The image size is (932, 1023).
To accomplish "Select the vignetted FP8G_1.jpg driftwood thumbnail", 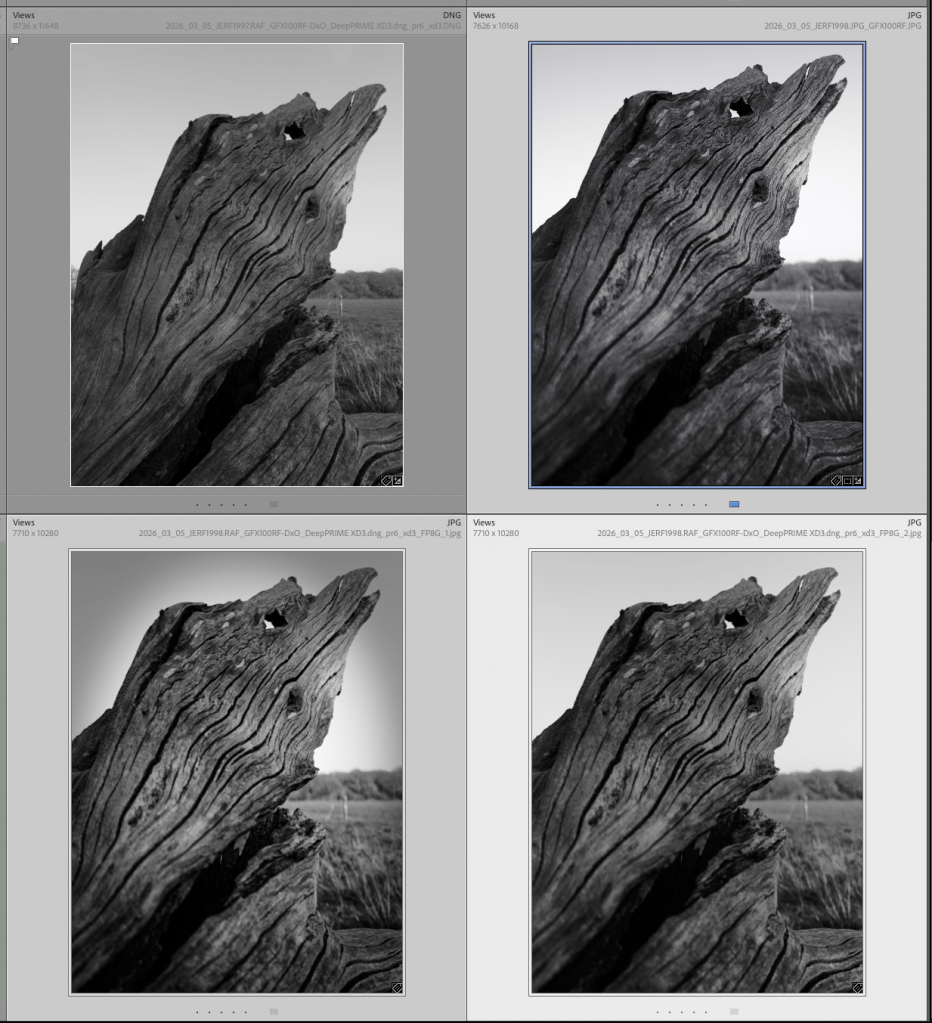I will (x=237, y=772).
